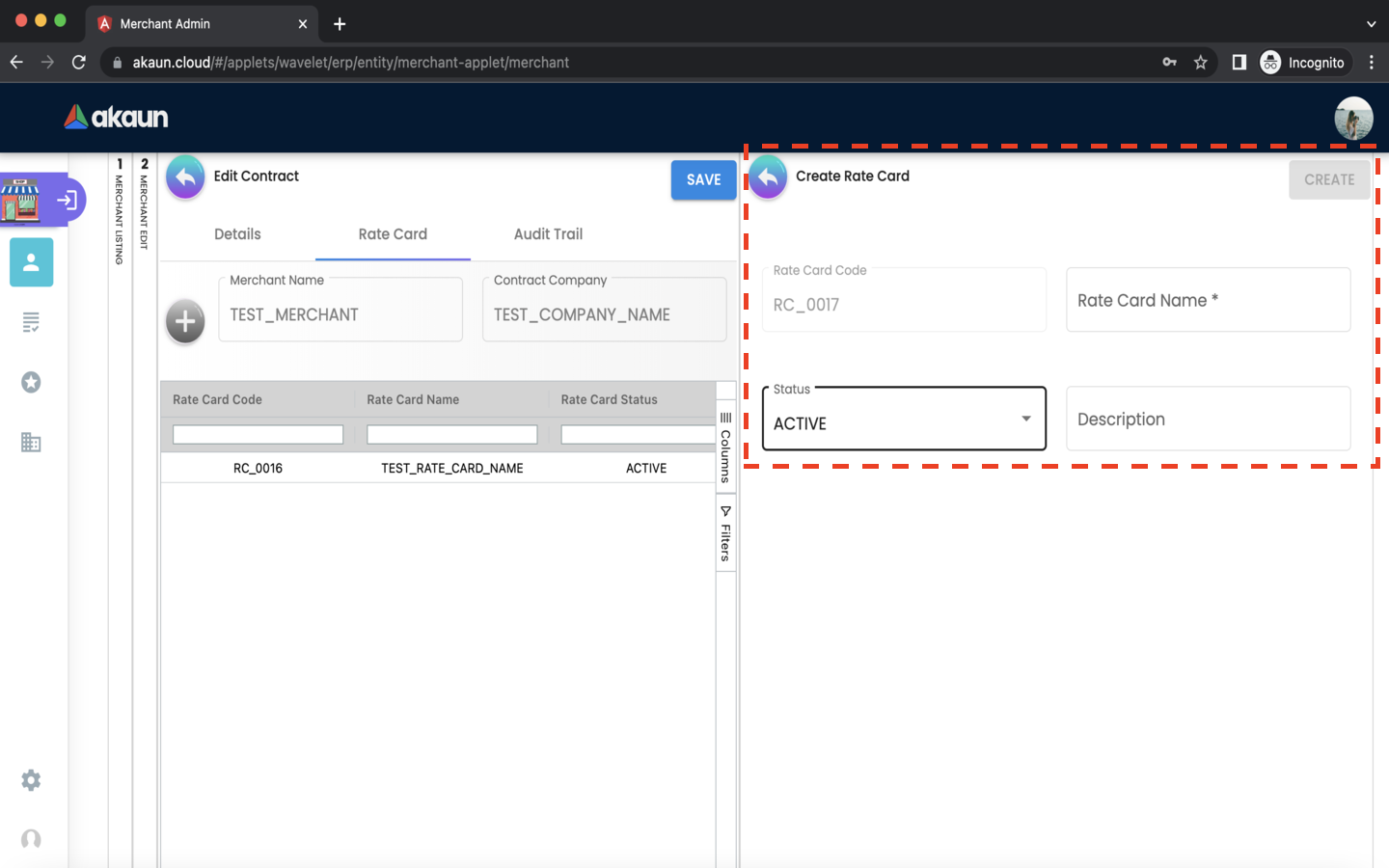1389x868 pixels.
Task: Click the Rate Card Name input field
Action: (1208, 301)
